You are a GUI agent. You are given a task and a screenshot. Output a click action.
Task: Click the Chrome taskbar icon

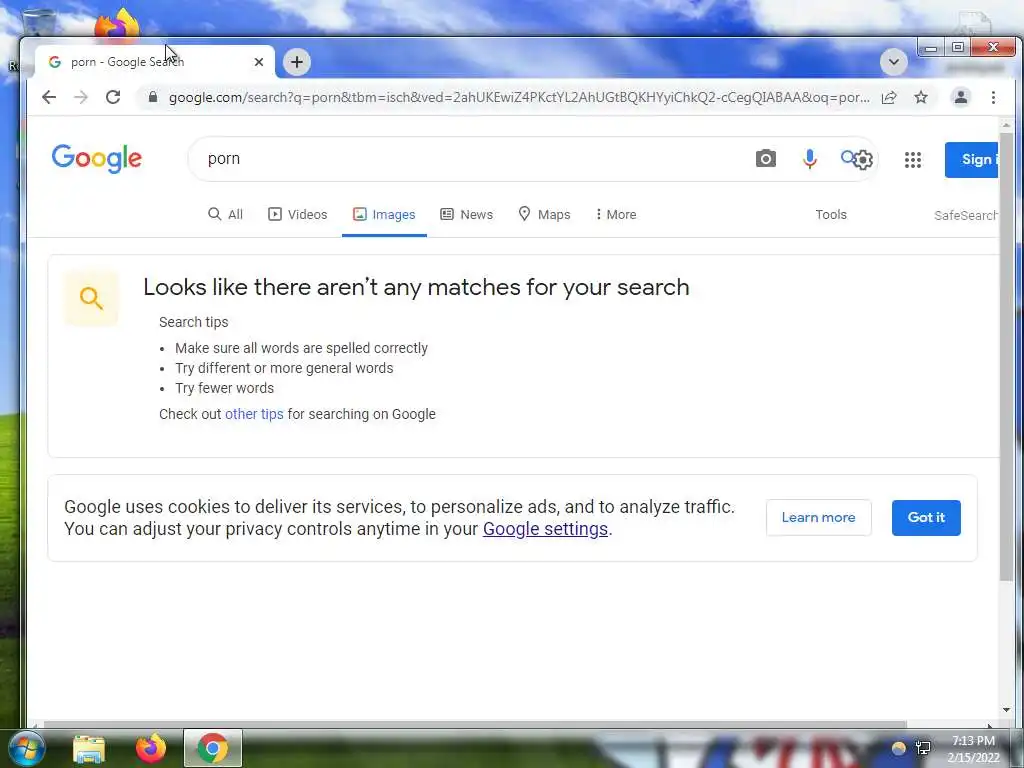(212, 748)
